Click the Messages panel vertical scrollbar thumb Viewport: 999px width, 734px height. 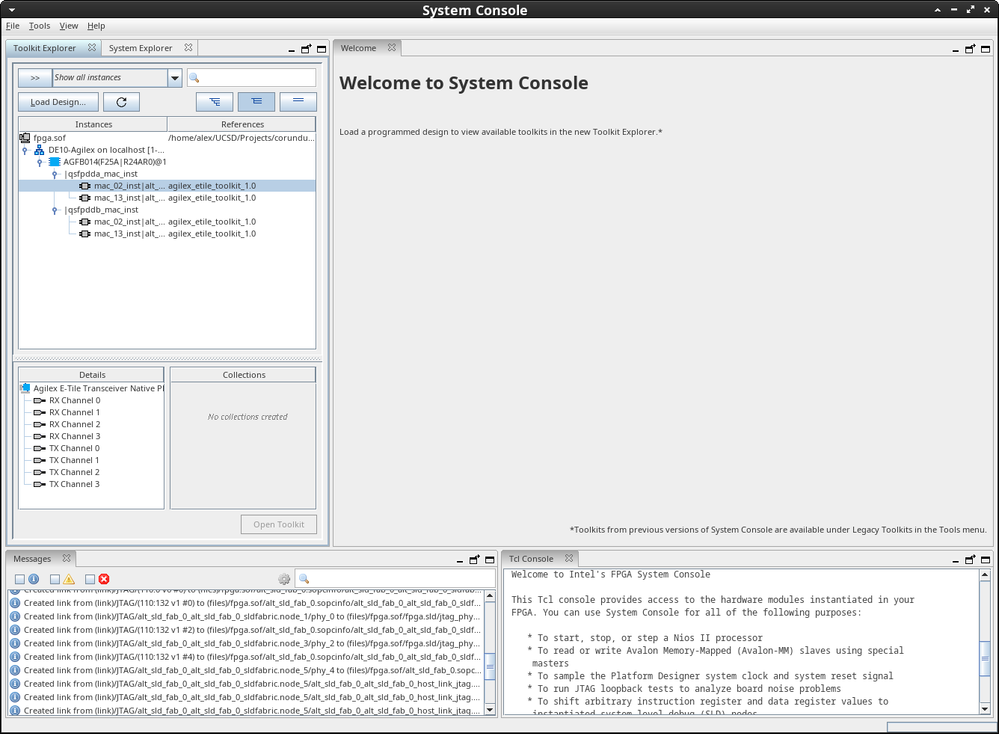click(490, 665)
